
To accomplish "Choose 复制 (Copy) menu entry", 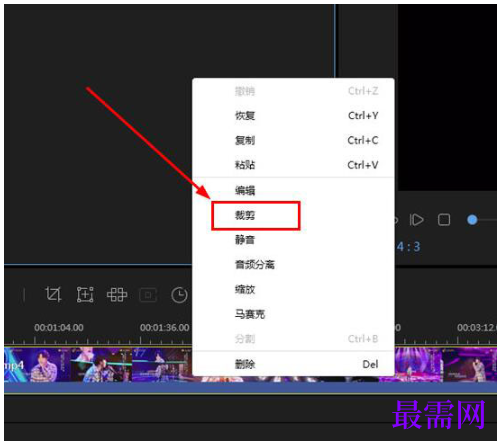I will (x=293, y=140).
